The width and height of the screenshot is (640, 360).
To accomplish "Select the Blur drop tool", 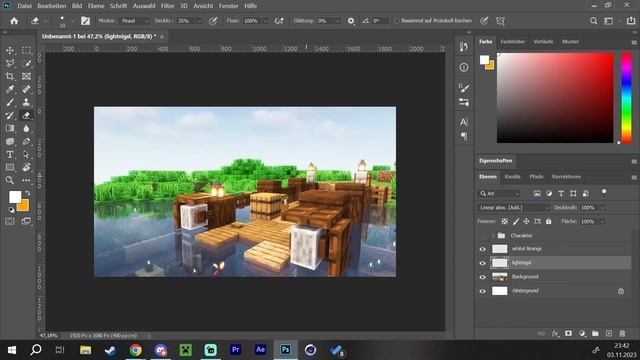I will click(x=26, y=129).
